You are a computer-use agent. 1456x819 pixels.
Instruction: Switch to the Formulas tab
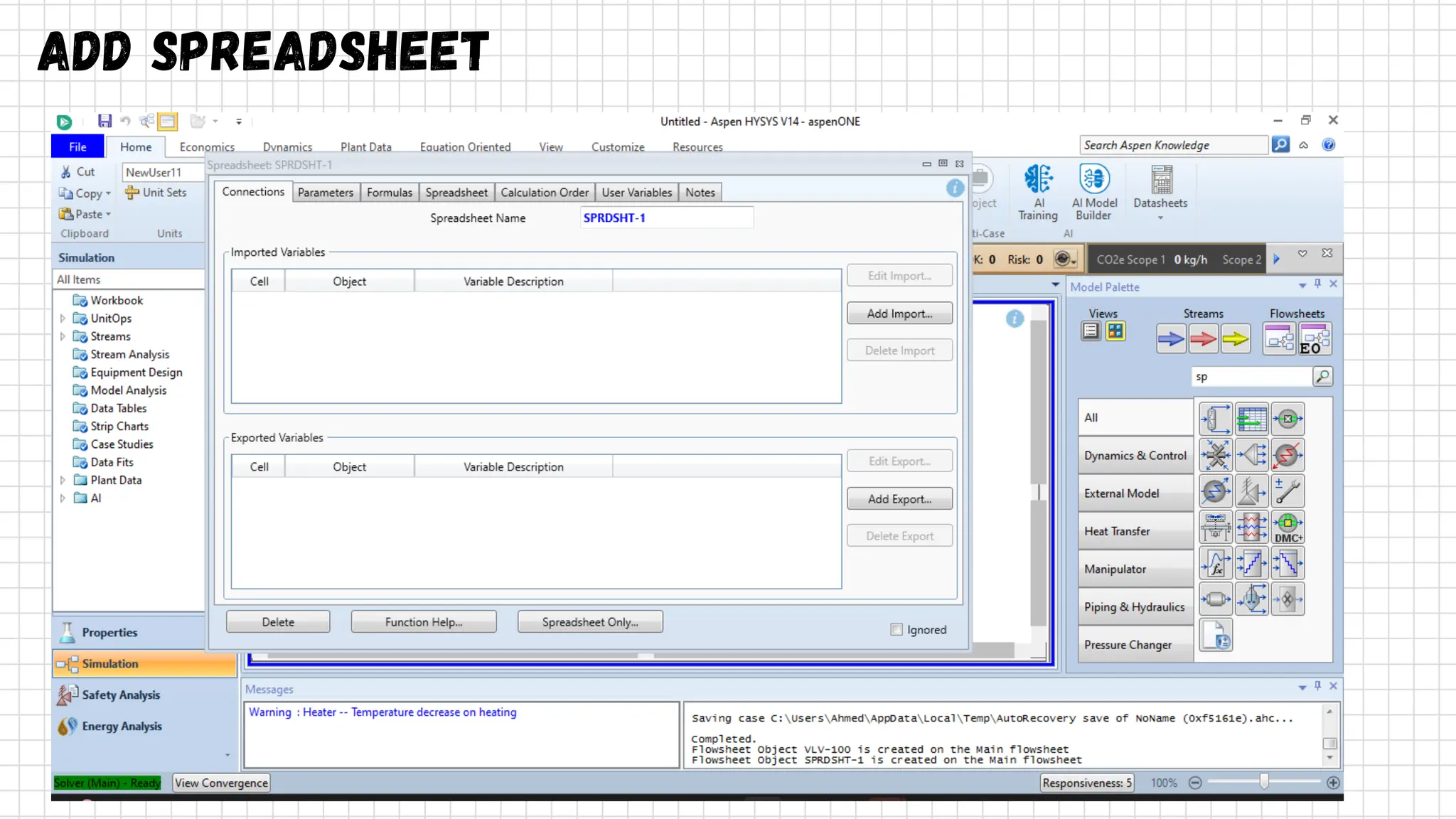390,193
